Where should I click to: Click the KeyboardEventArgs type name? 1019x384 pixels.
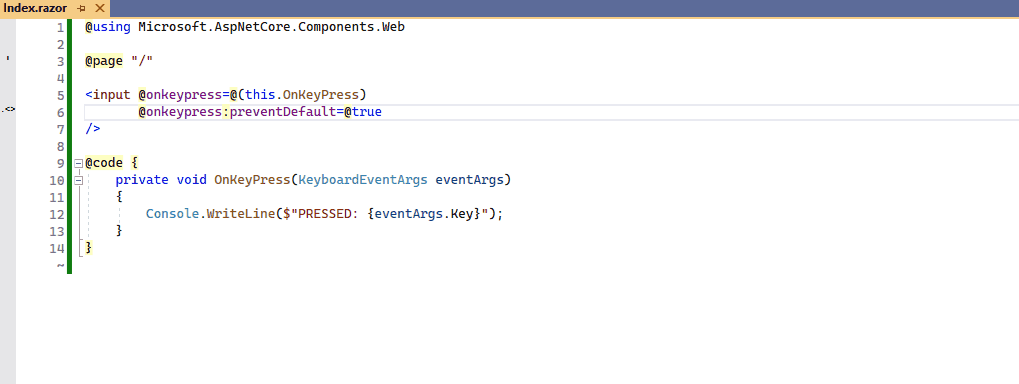pyautogui.click(x=363, y=179)
